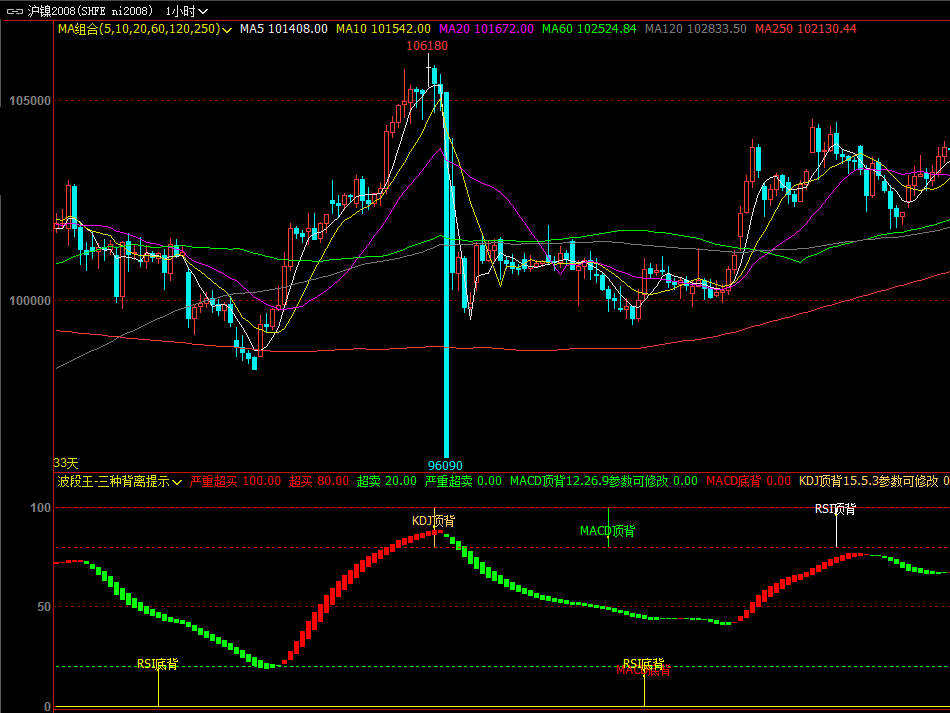Viewport: 950px width, 713px height.
Task: Click the MA5 101408.00 legend value
Action: (284, 29)
